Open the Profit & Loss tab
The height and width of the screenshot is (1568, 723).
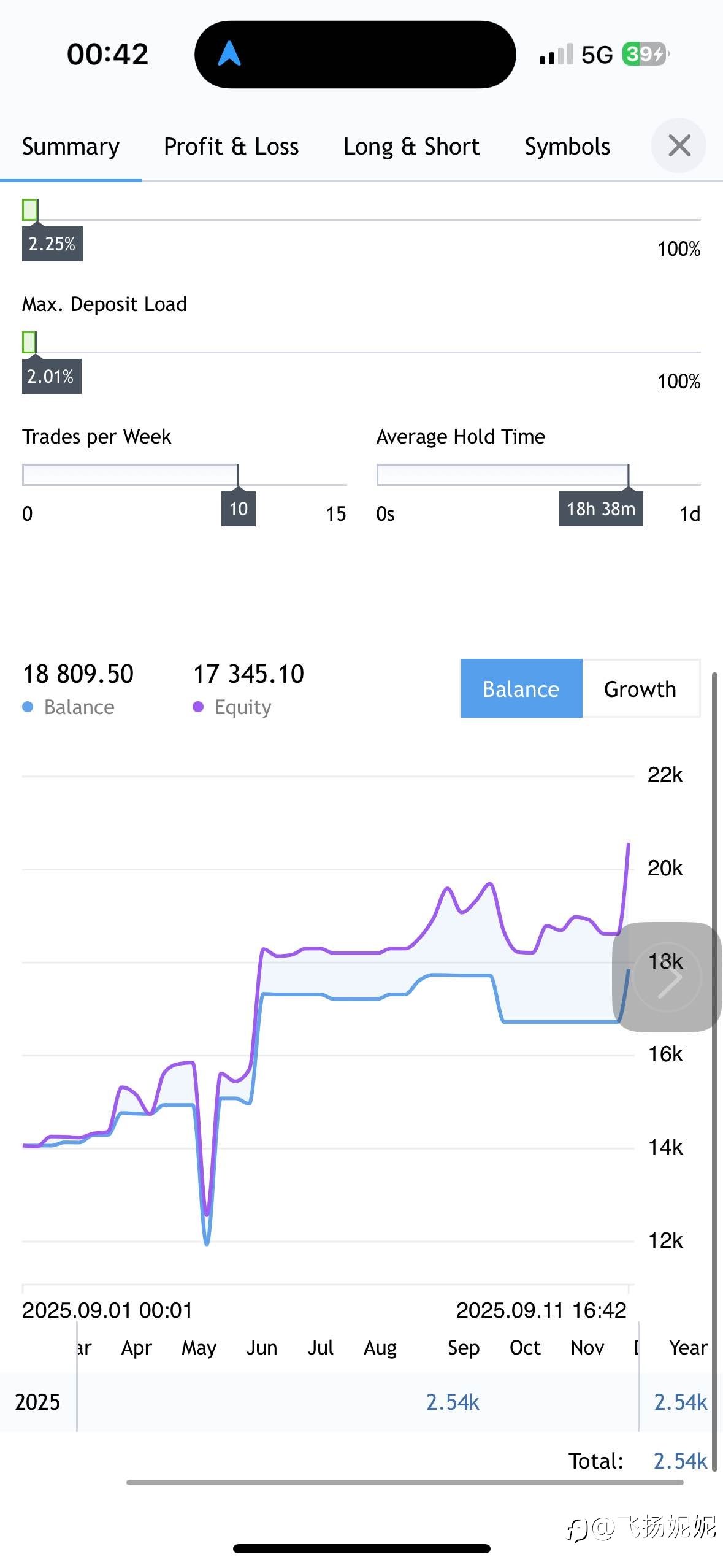tap(231, 147)
